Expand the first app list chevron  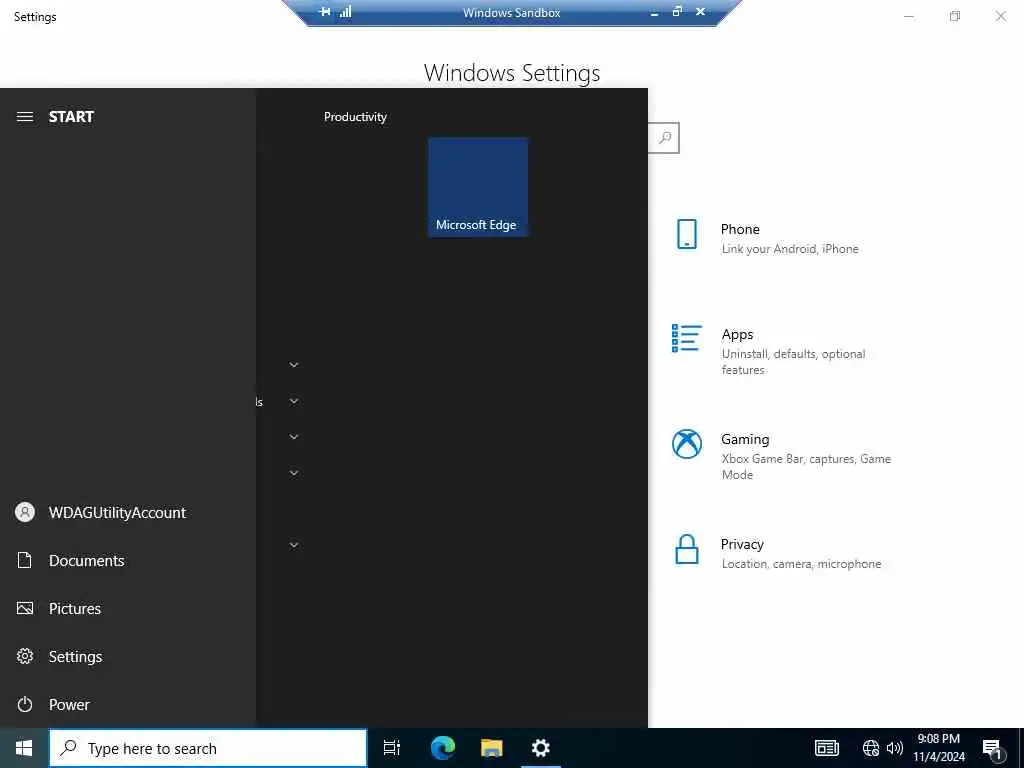[x=294, y=365]
